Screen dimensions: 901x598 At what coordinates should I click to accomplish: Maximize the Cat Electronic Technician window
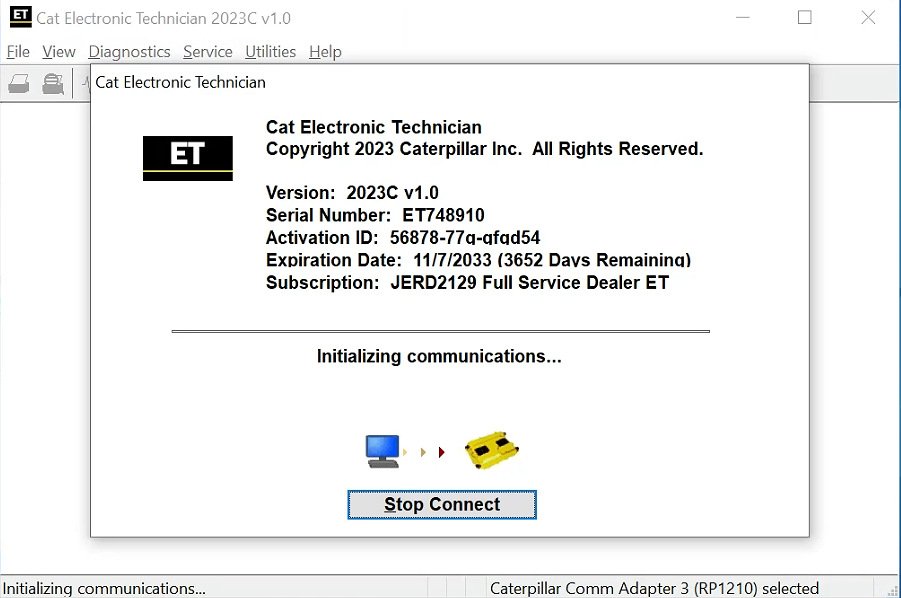tap(805, 17)
